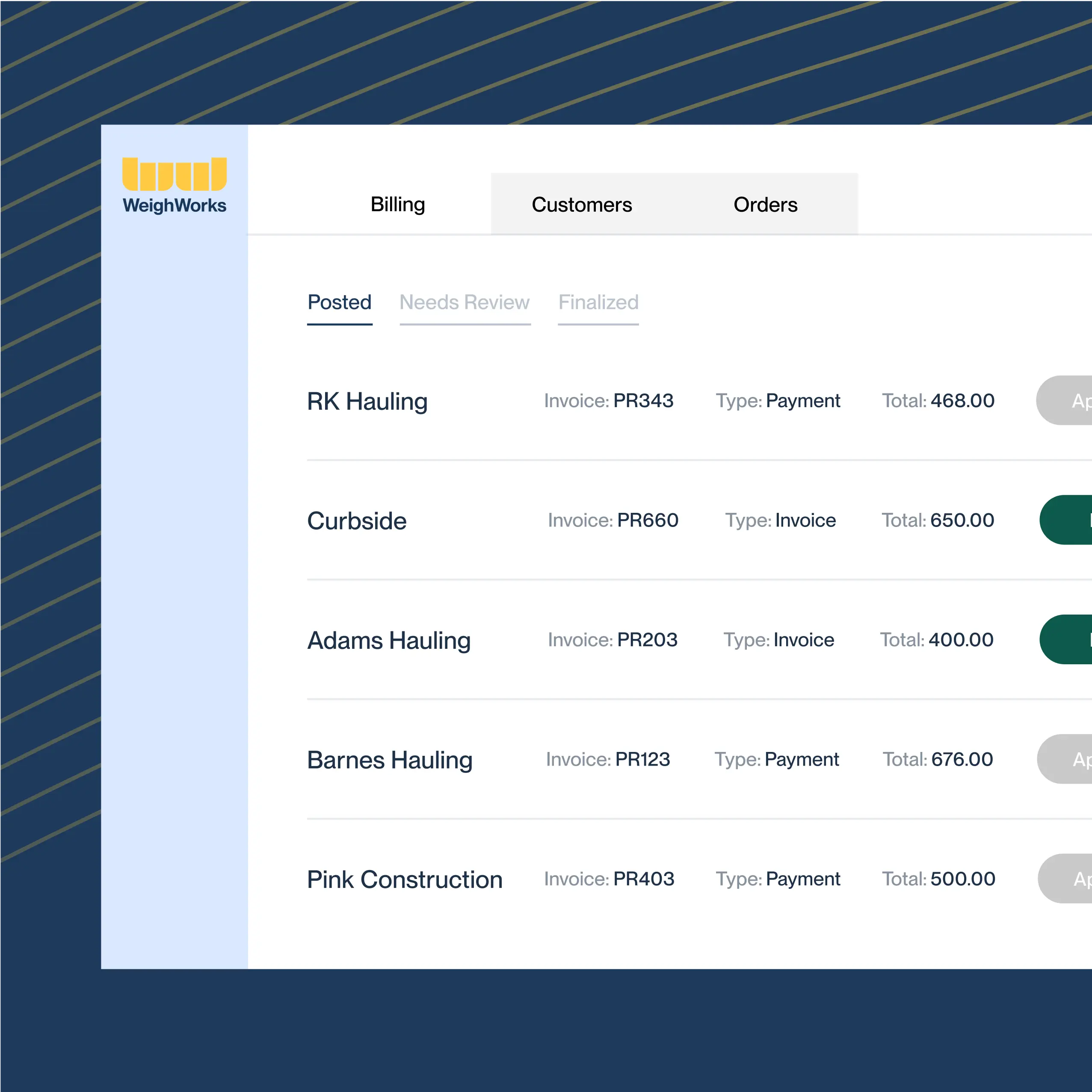Image resolution: width=1092 pixels, height=1092 pixels.
Task: Open the Barnes Hauling customer entry
Action: pos(389,760)
